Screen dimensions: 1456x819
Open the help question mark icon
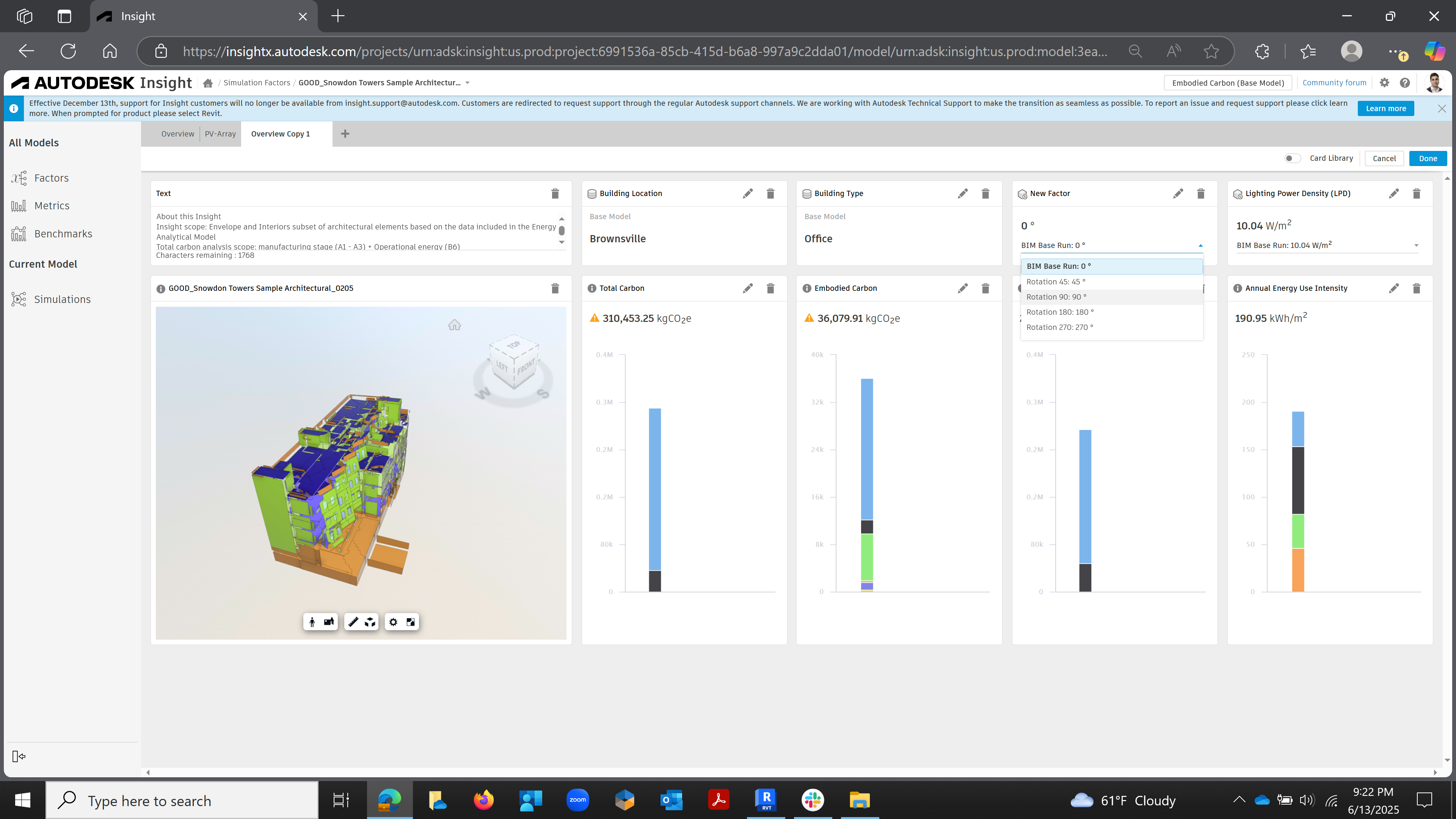(1405, 83)
